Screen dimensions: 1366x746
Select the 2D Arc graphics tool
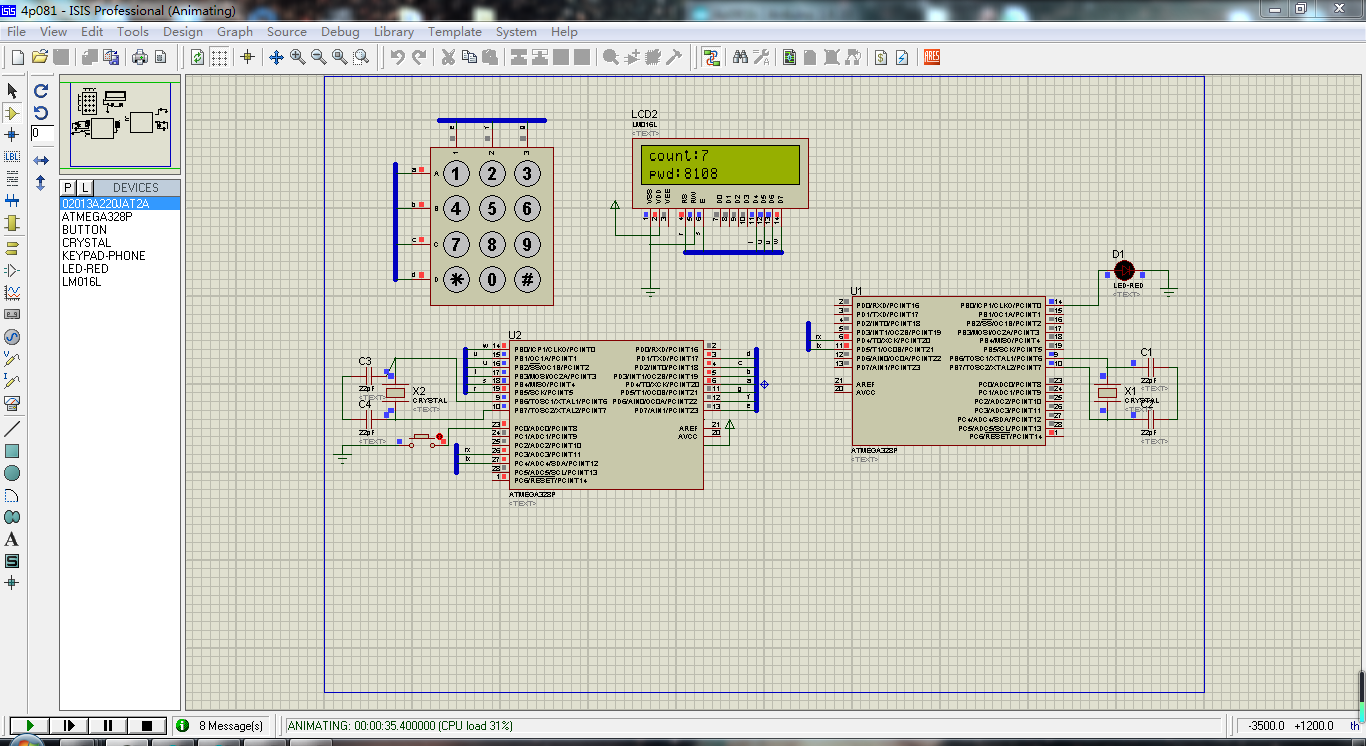coord(12,495)
